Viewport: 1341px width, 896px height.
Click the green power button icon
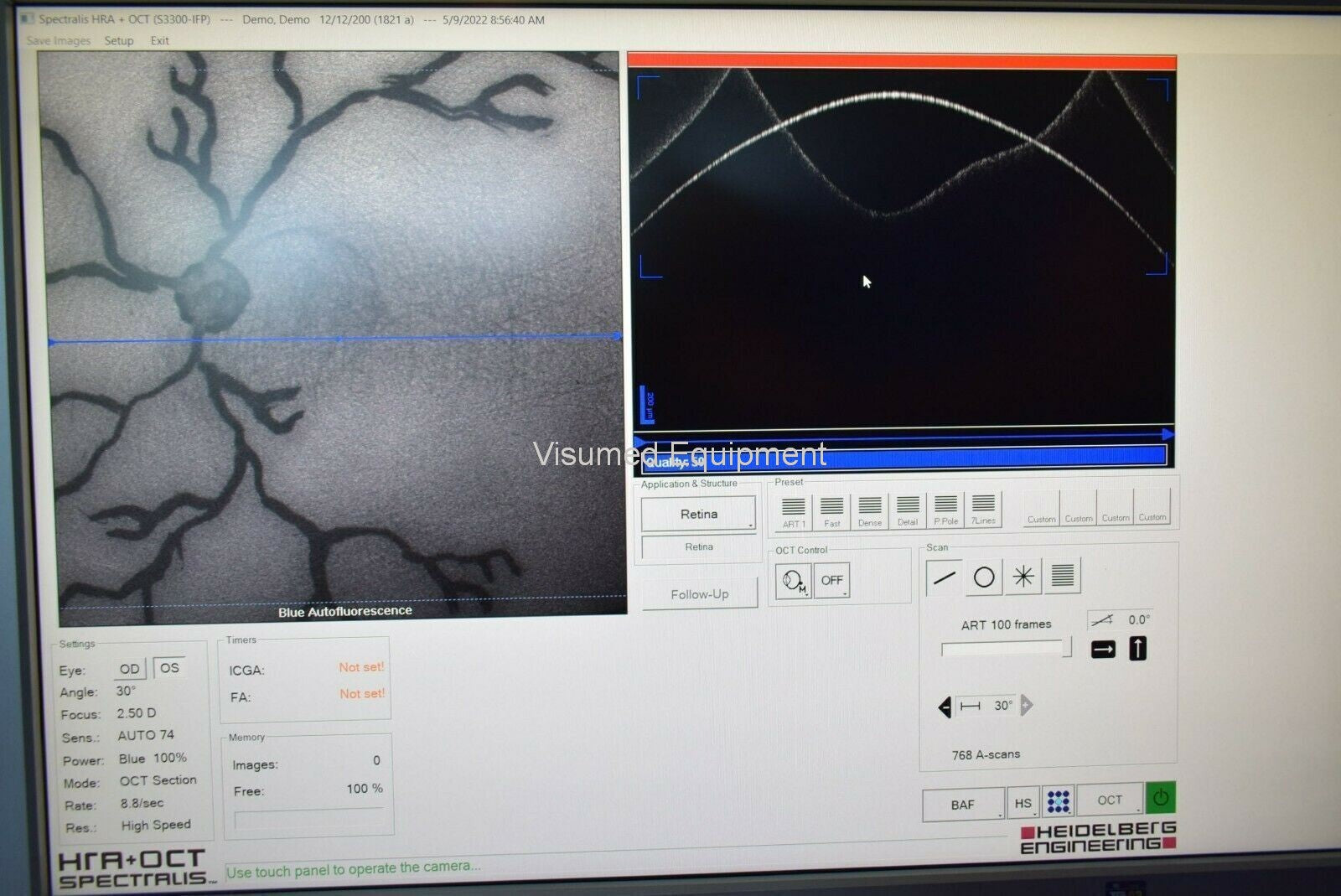1161,798
